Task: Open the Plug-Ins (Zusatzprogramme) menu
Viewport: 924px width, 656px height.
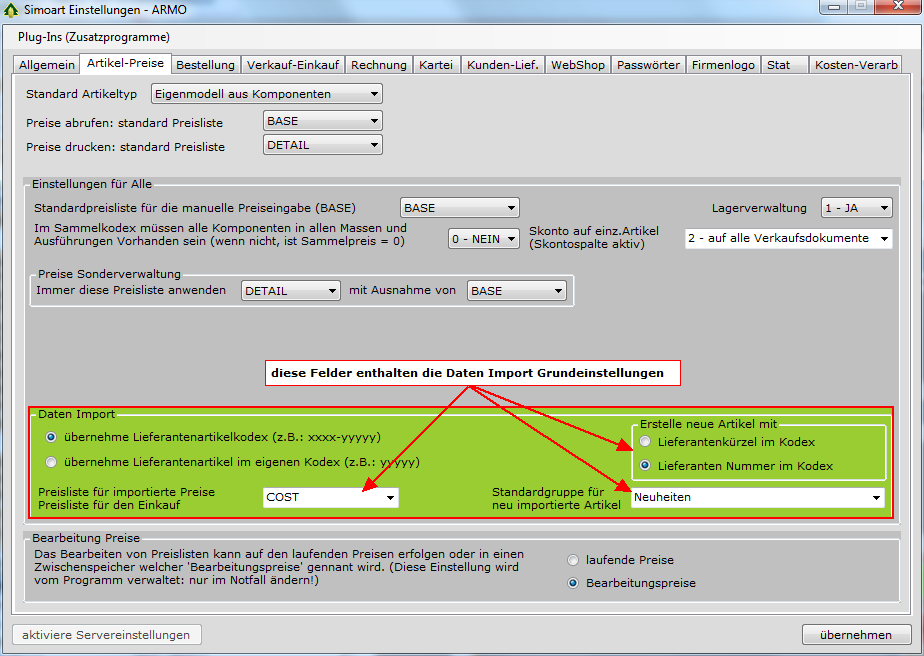Action: point(93,37)
